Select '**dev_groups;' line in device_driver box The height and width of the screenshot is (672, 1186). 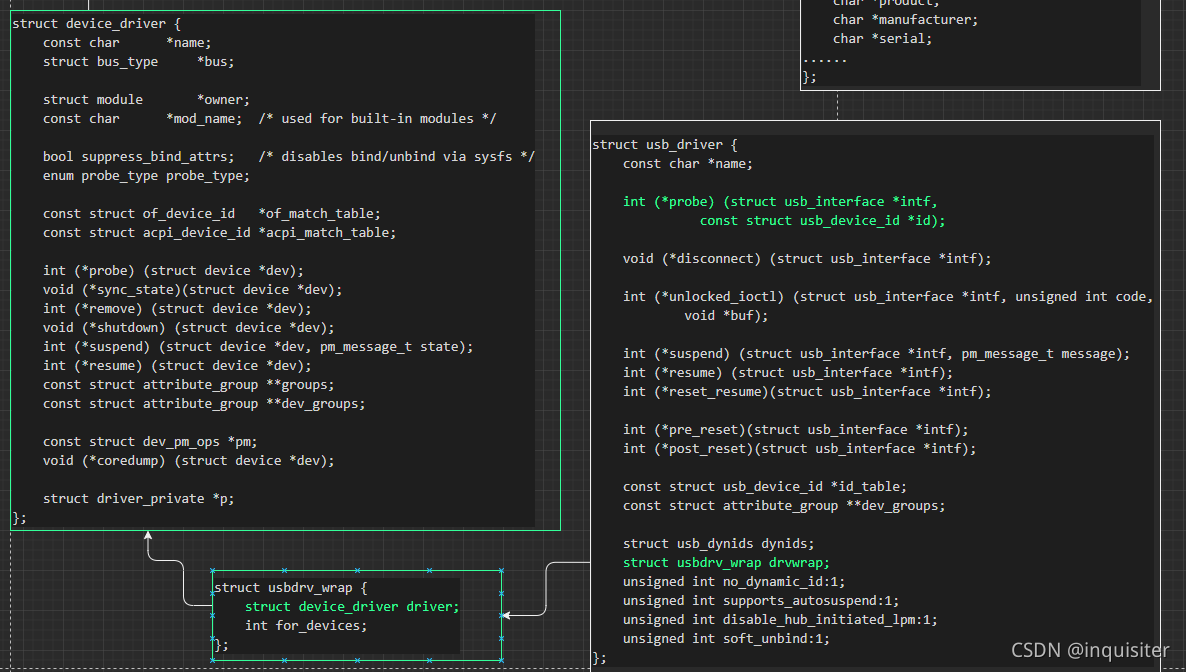coord(204,403)
